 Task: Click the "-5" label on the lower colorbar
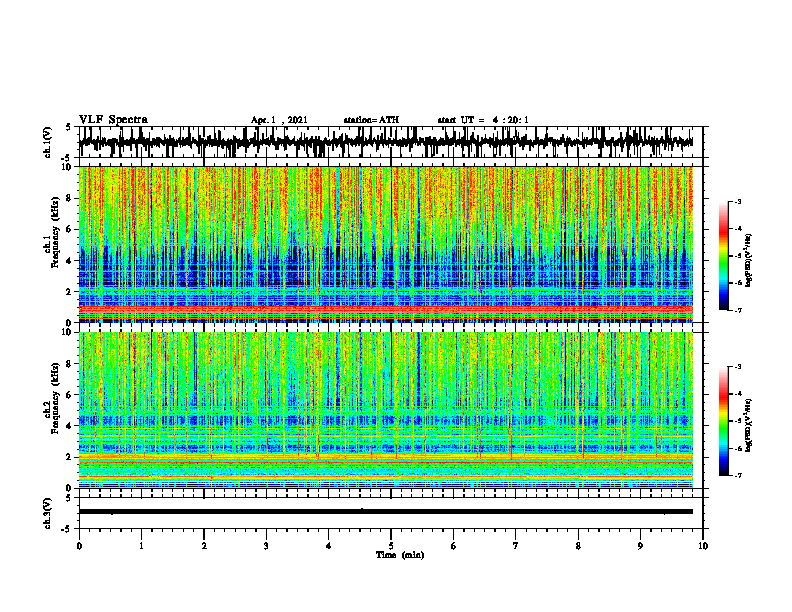point(737,421)
